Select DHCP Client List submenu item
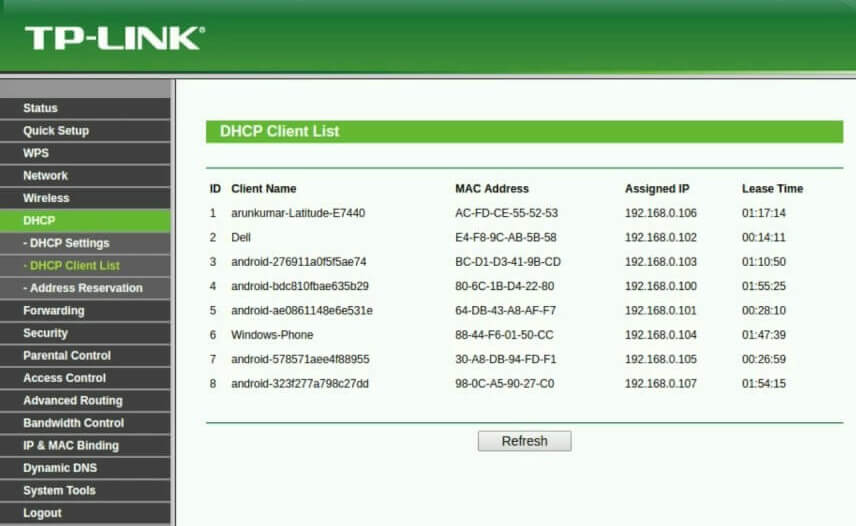The image size is (856, 526). tap(85, 265)
